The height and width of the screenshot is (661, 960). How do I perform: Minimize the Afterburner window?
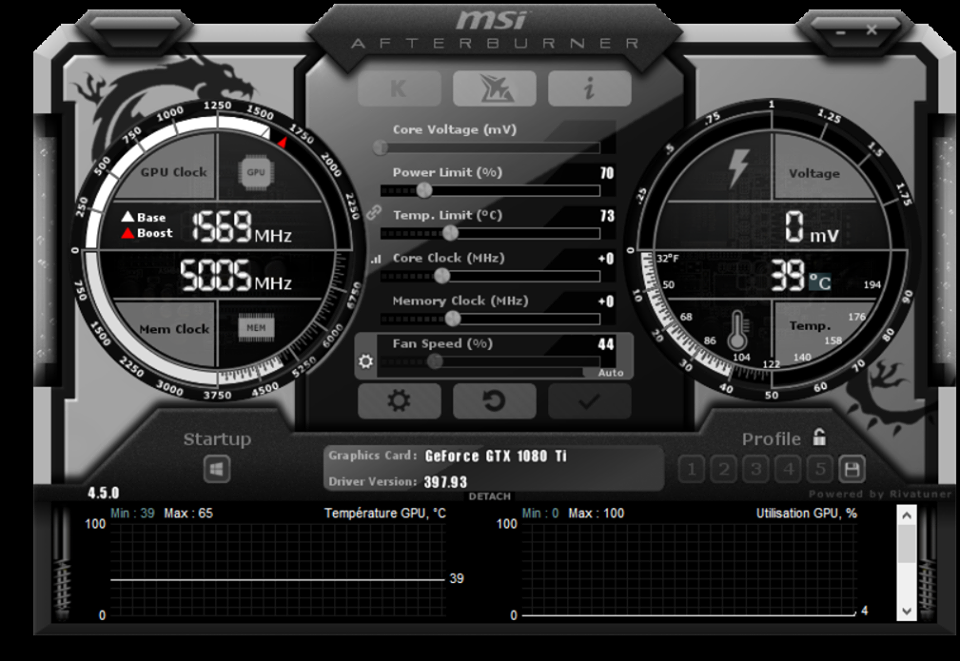[841, 32]
